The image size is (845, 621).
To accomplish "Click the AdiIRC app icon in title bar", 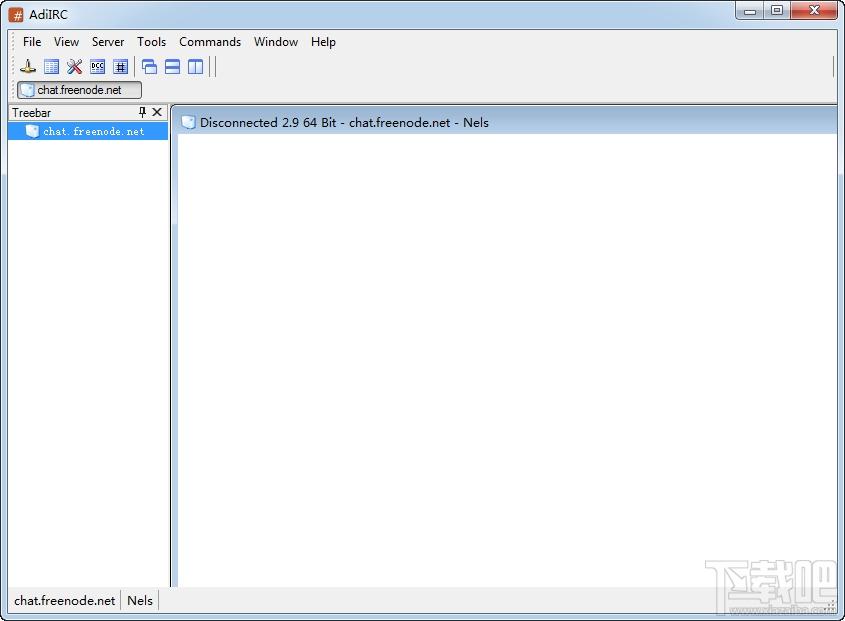I will point(16,15).
